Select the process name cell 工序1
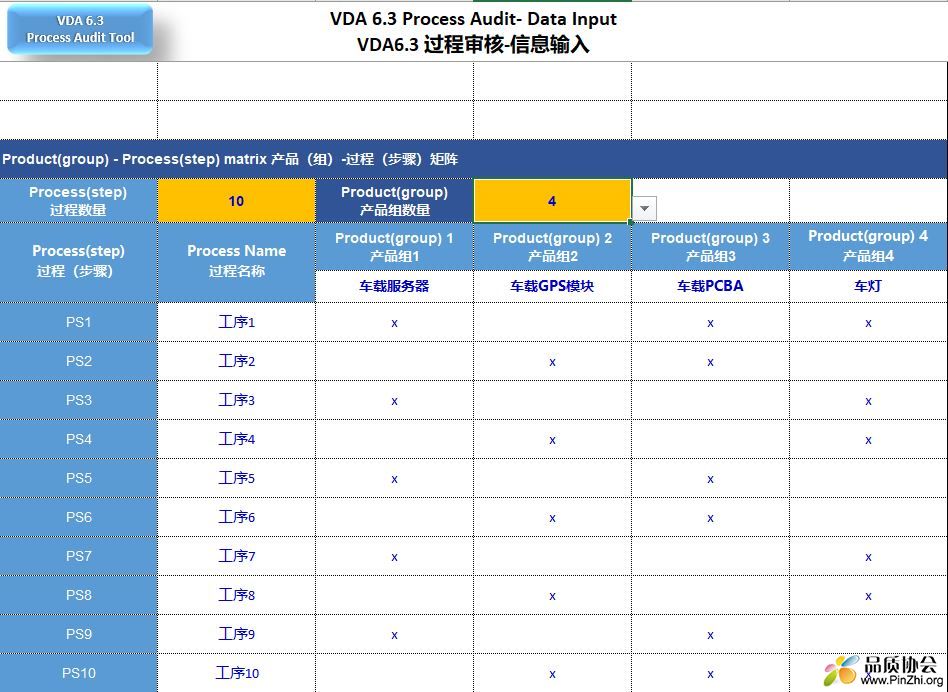The width and height of the screenshot is (948, 692). 236,322
